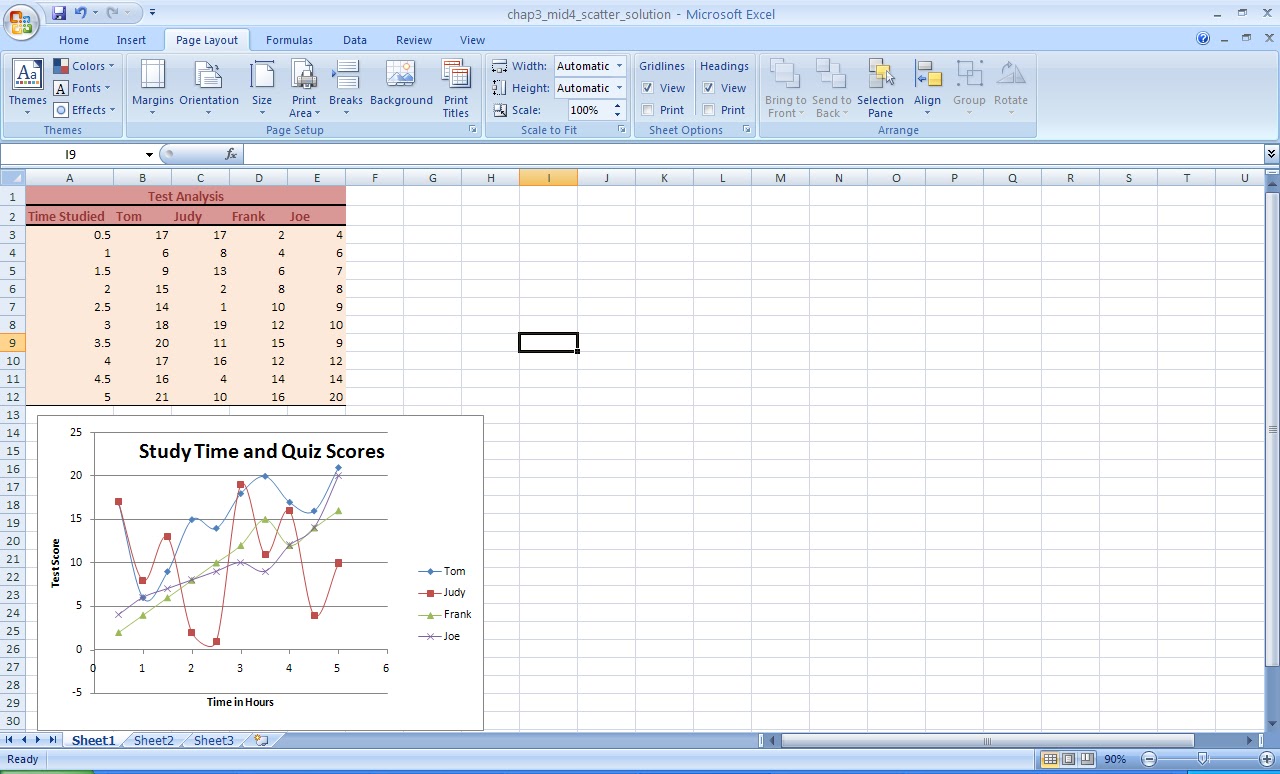This screenshot has height=774, width=1280.
Task: Increase the Scale percentage spinner
Action: pos(618,106)
